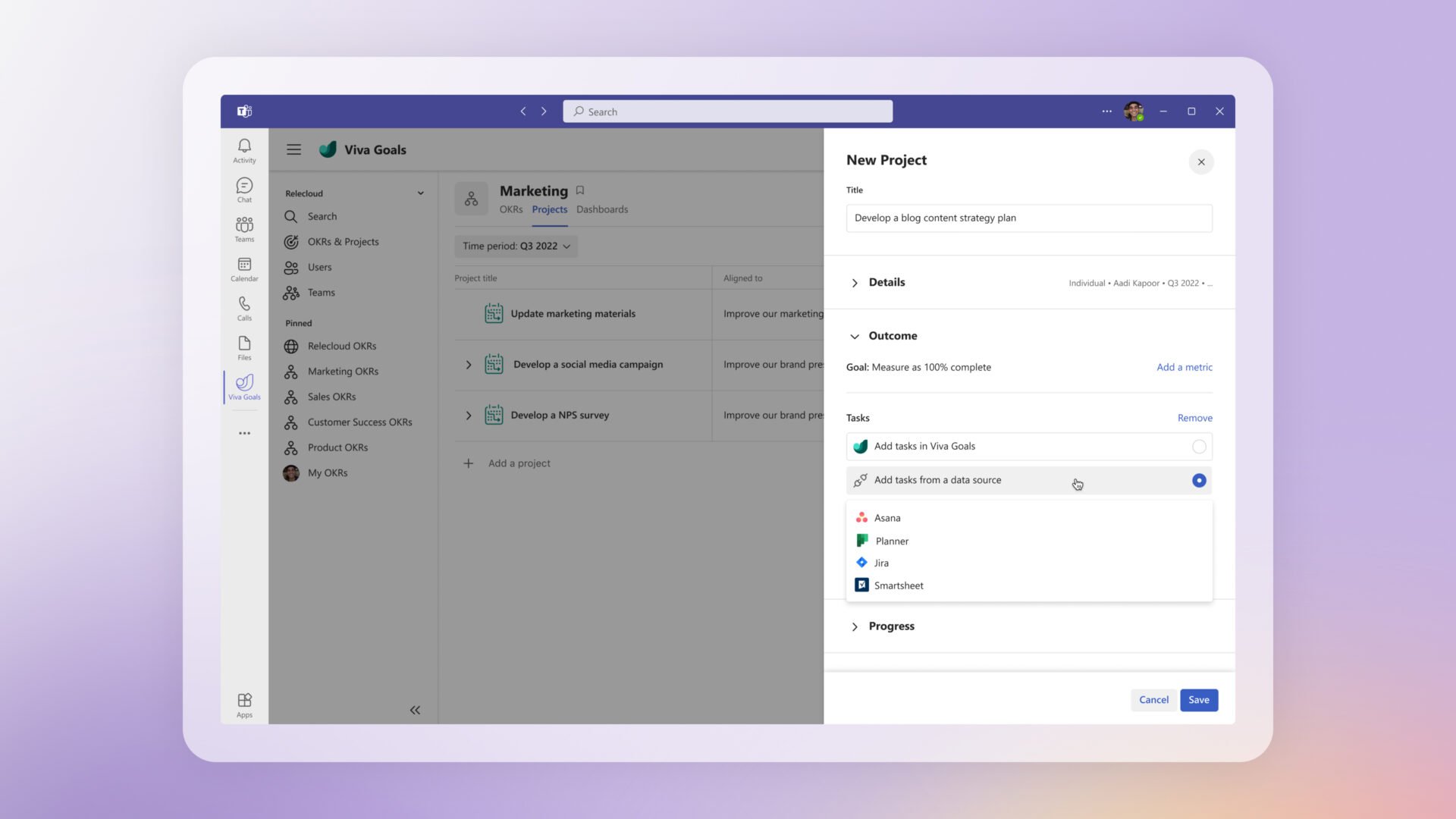The width and height of the screenshot is (1456, 819).
Task: Click Develop a NPS survey project icon
Action: [x=494, y=415]
